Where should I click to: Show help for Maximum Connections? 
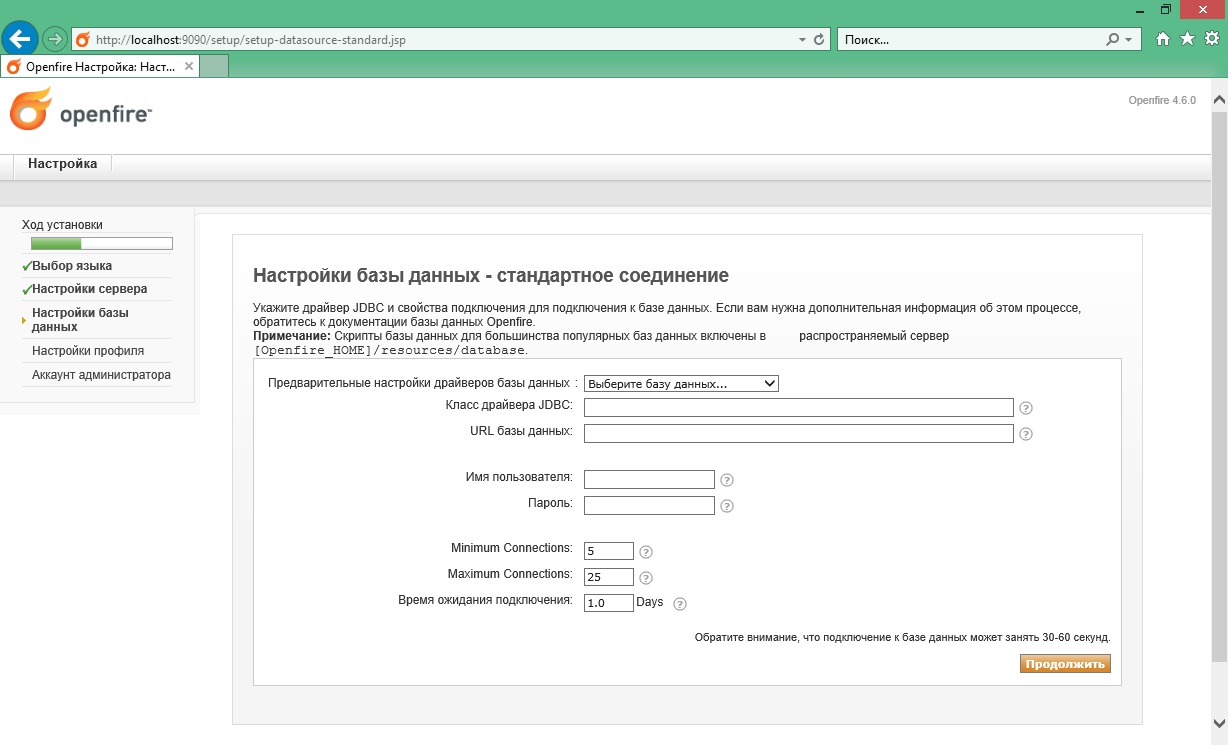[646, 578]
